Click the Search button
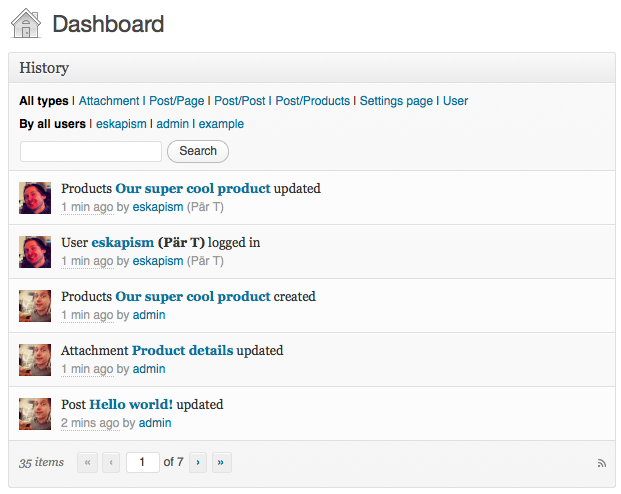 (198, 151)
